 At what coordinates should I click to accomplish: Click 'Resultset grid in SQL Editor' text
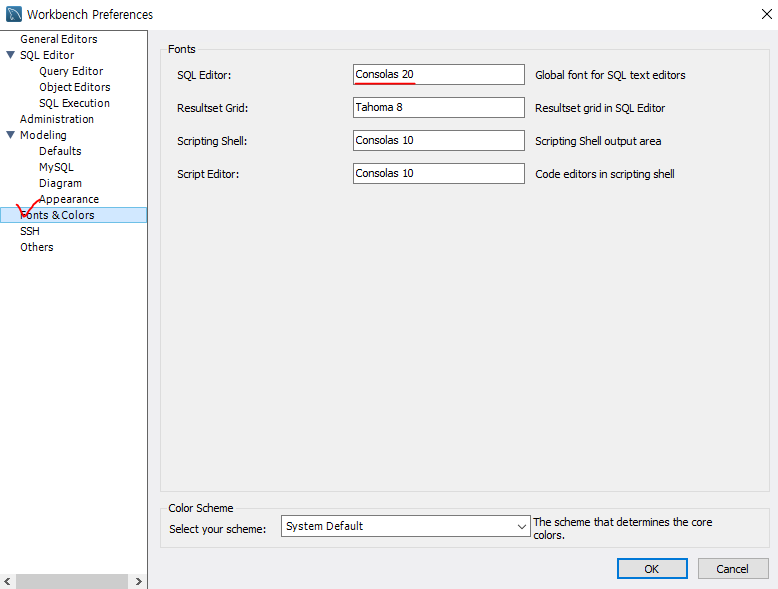click(600, 108)
